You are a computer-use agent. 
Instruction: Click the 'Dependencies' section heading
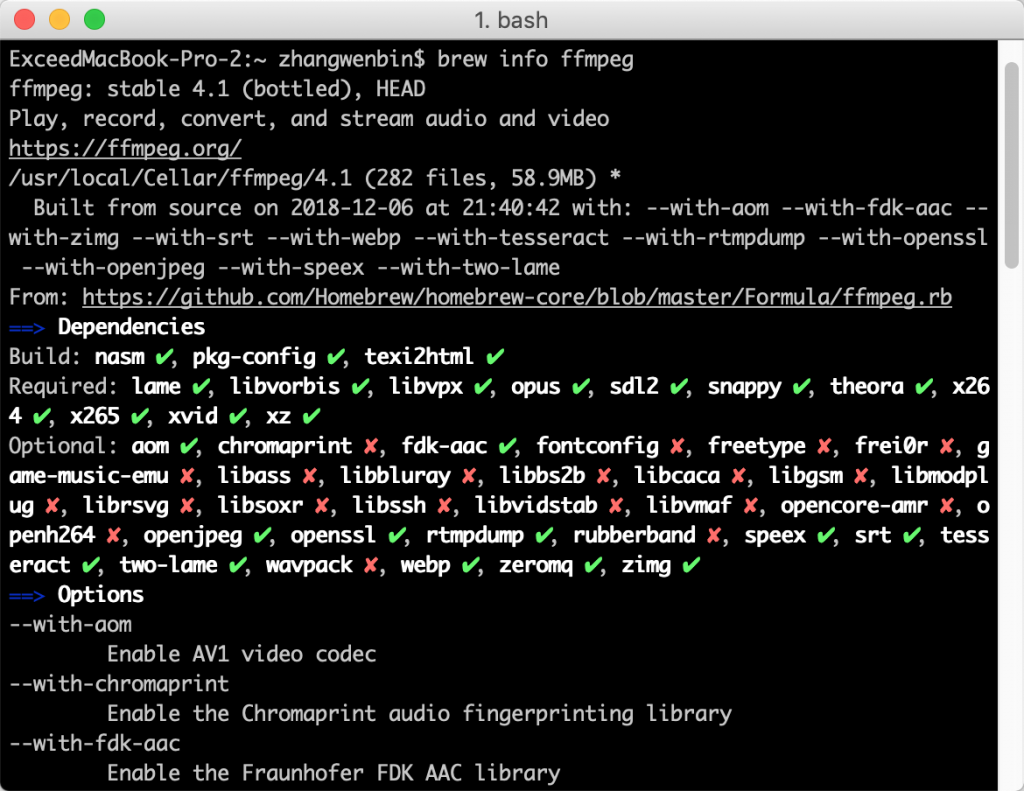[131, 327]
